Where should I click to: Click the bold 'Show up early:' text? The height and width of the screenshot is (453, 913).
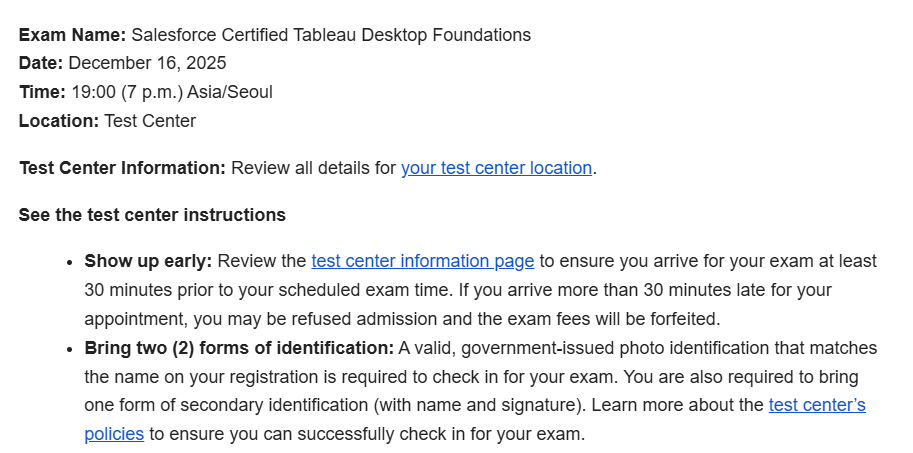tap(148, 261)
